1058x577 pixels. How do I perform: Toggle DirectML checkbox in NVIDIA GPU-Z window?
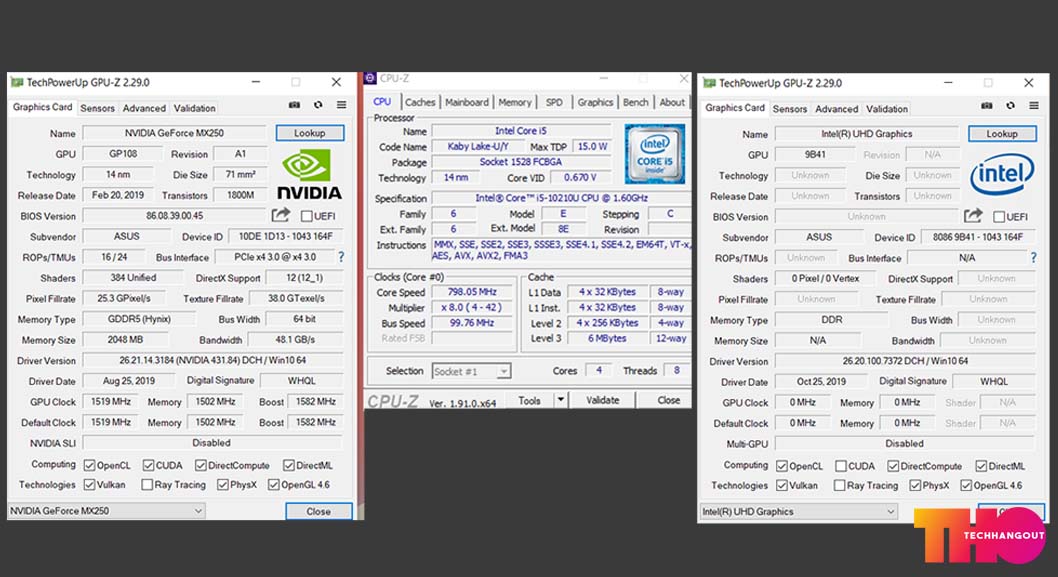coord(289,465)
